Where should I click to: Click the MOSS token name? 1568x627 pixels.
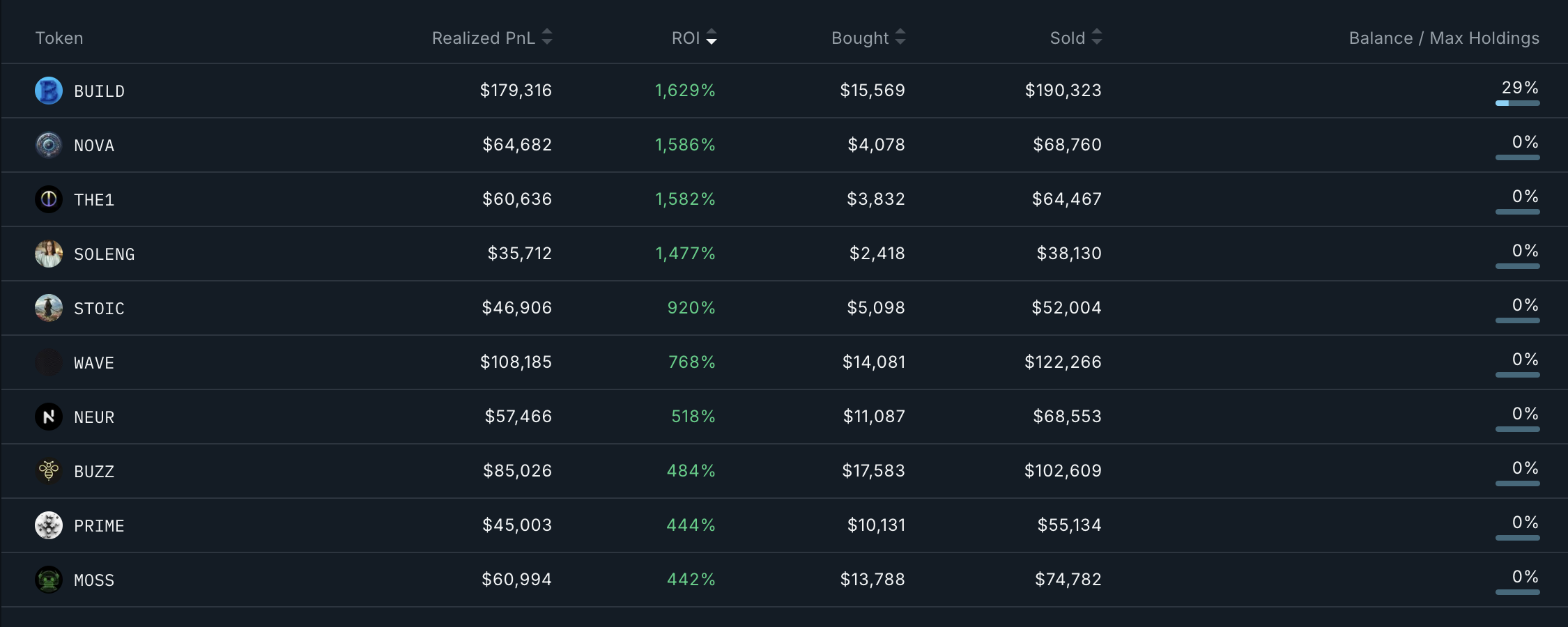coord(94,580)
